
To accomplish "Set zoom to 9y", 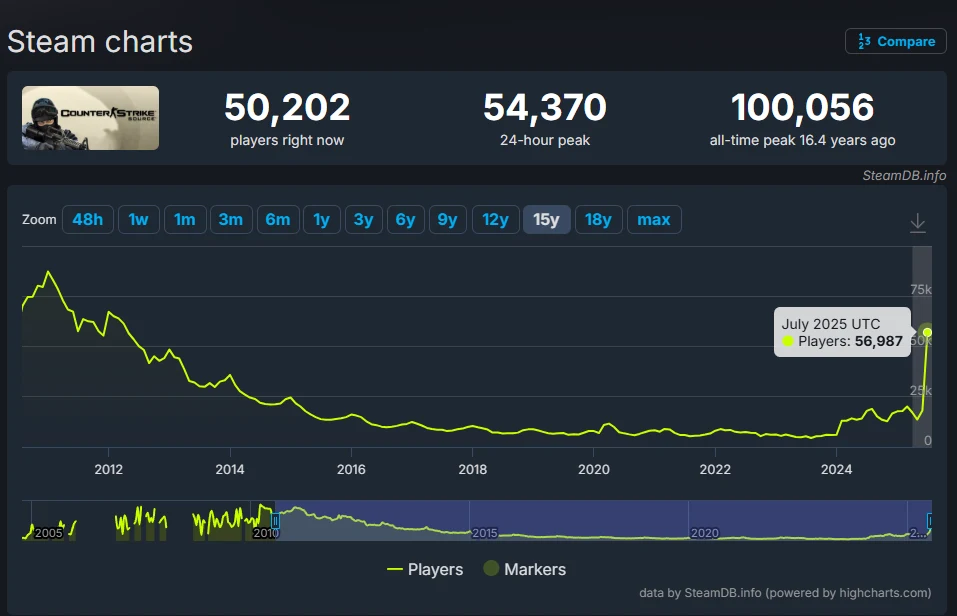I will [x=447, y=219].
